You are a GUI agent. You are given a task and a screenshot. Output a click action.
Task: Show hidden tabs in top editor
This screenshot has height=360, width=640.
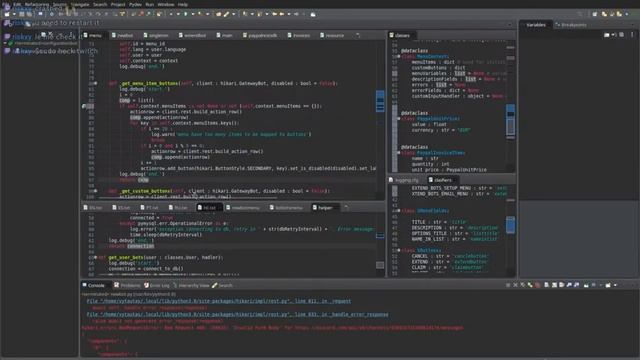point(358,36)
